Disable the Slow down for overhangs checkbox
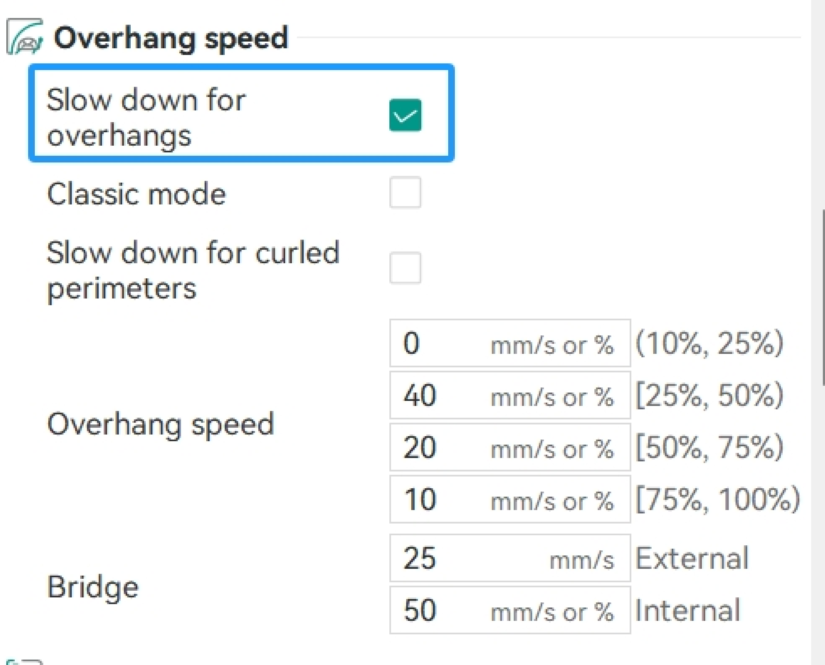825x665 pixels. tap(405, 115)
